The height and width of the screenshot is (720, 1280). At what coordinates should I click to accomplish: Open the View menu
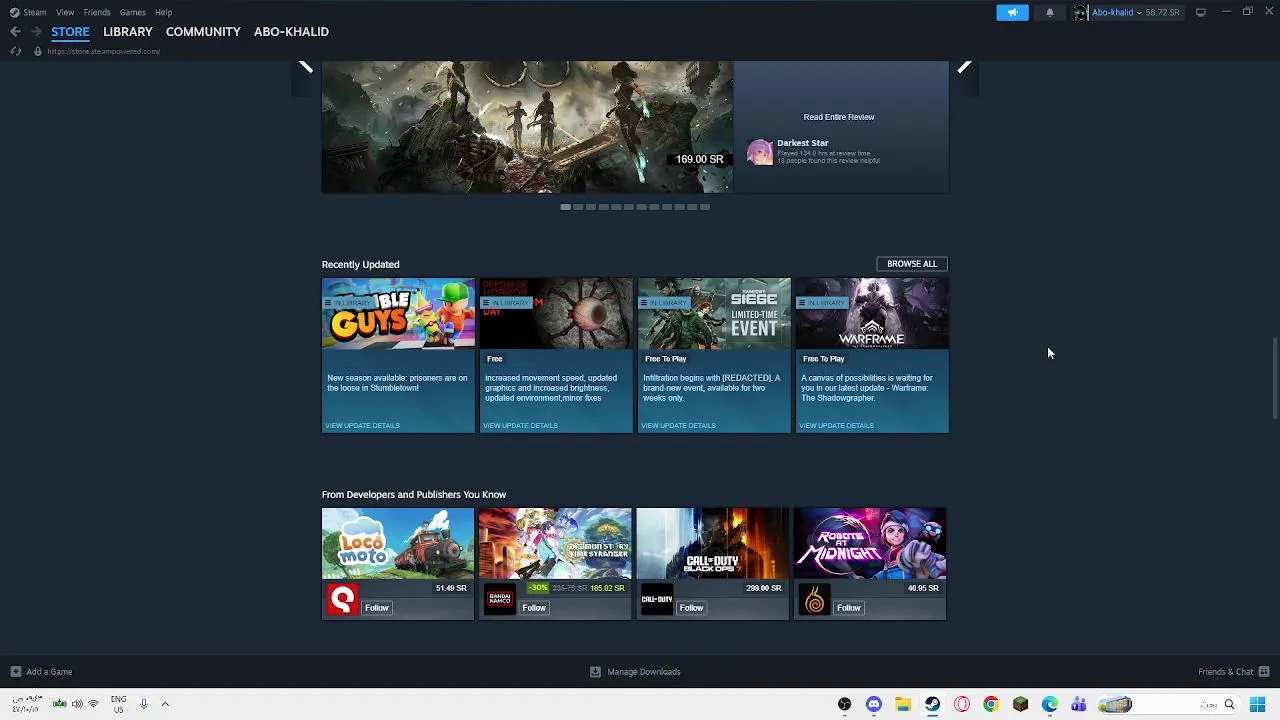click(65, 12)
